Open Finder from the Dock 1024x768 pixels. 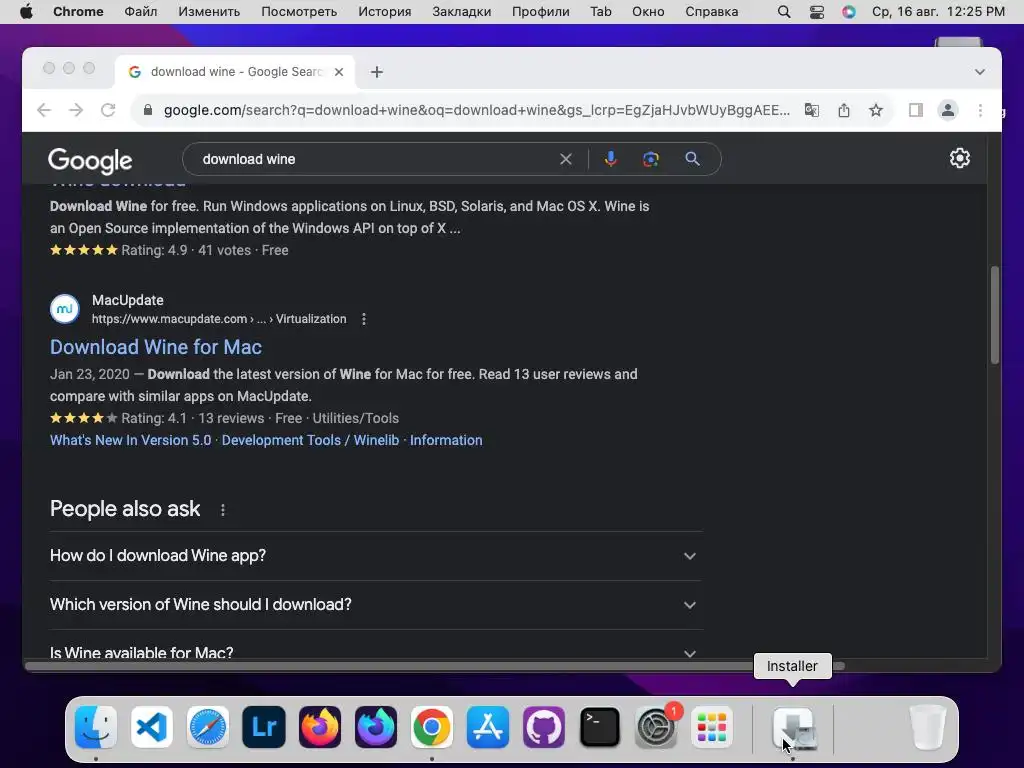95,727
